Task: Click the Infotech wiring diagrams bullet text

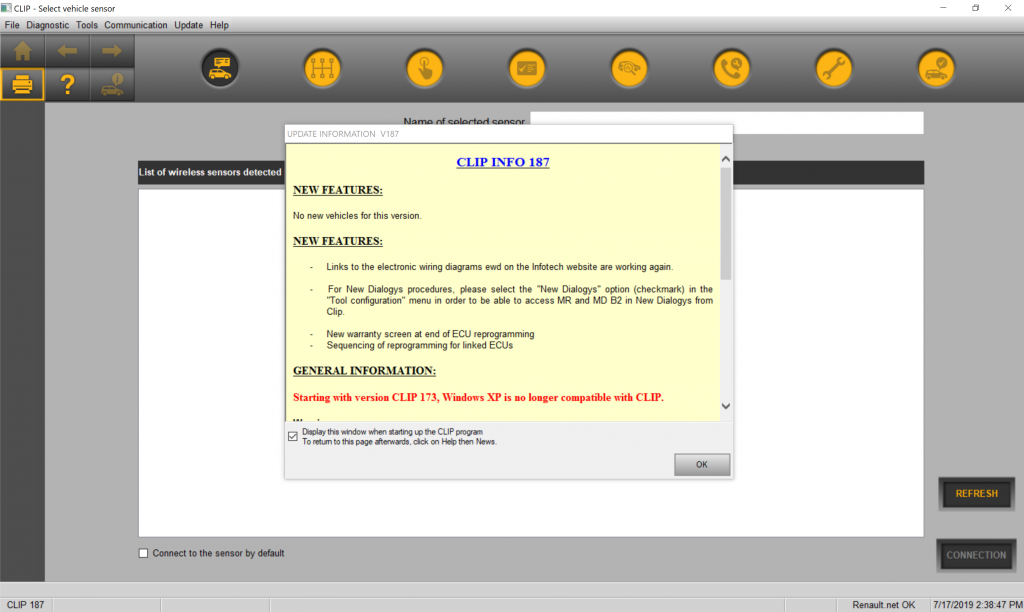Action: click(500, 266)
